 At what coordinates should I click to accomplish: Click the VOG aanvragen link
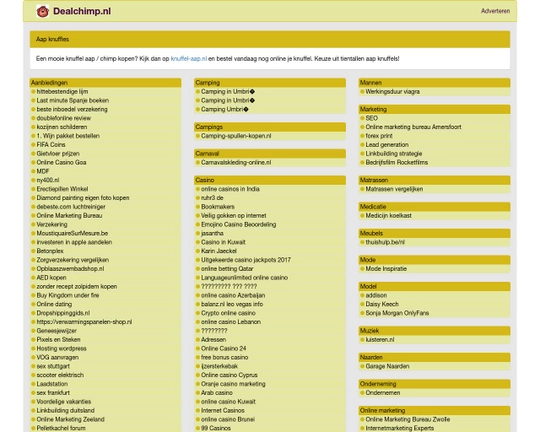pyautogui.click(x=58, y=357)
